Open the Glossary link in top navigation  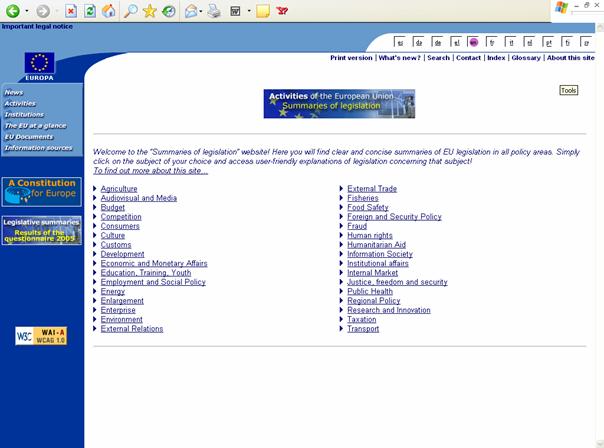coord(526,58)
